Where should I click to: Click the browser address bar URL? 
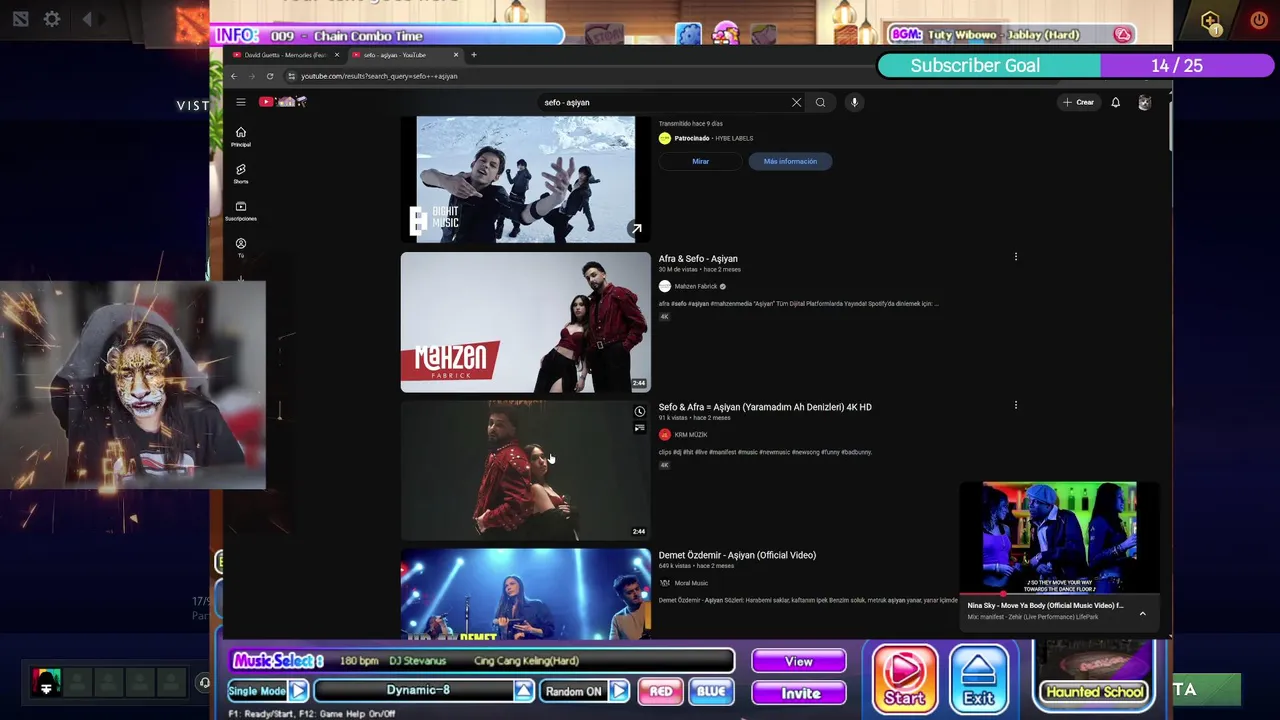[x=379, y=76]
